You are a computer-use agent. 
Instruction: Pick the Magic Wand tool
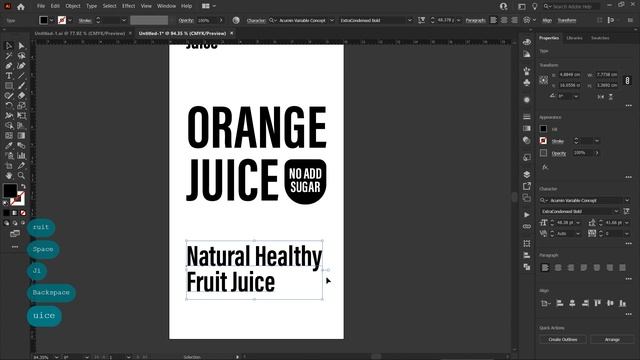9,56
